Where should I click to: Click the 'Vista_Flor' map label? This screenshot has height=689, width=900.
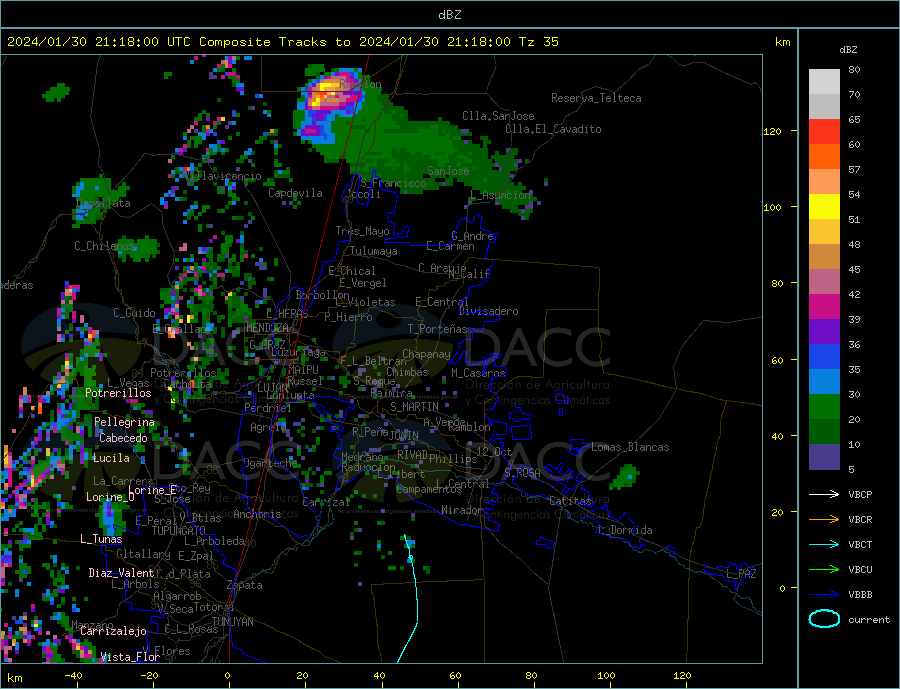pos(130,657)
